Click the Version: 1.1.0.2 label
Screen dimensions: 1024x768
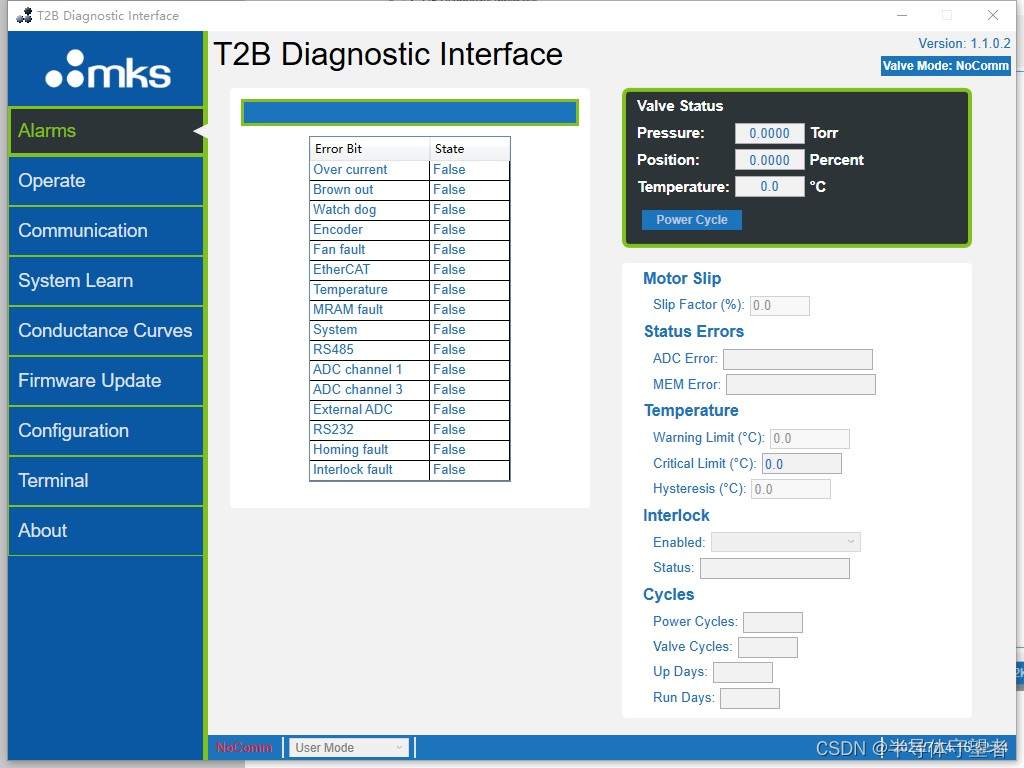pos(964,44)
